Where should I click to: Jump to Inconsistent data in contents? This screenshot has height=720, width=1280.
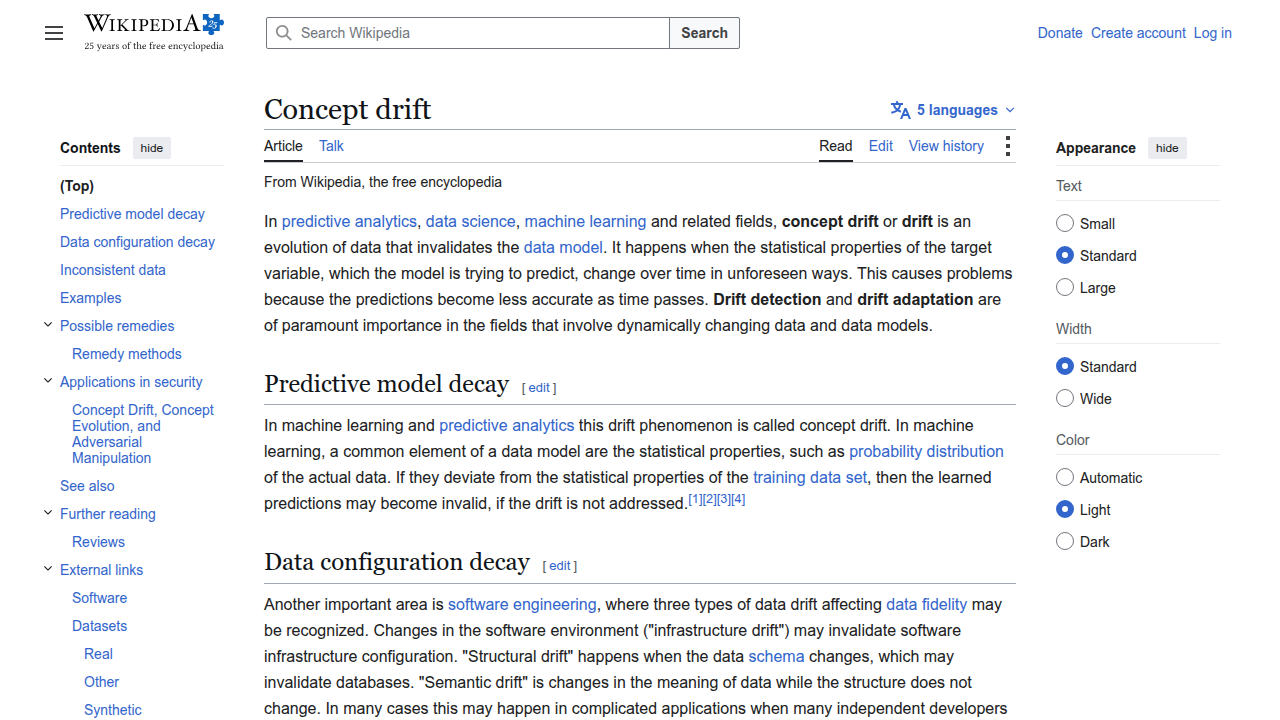(113, 270)
